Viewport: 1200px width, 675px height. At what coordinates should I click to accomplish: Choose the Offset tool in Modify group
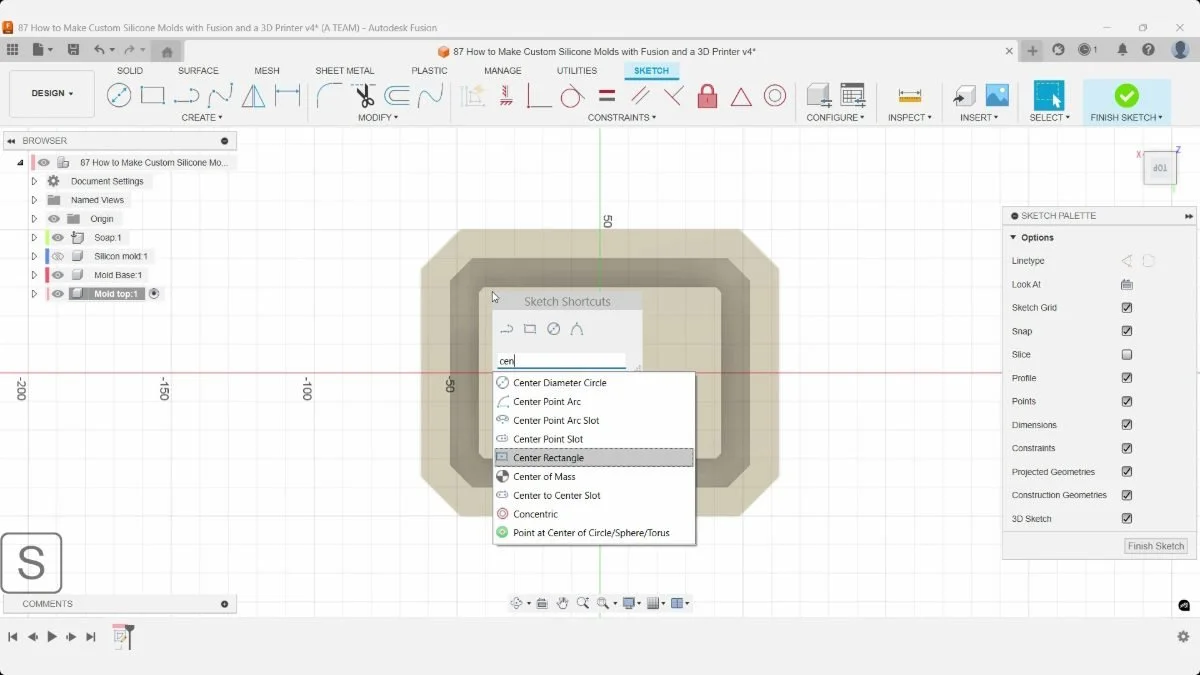(x=397, y=96)
